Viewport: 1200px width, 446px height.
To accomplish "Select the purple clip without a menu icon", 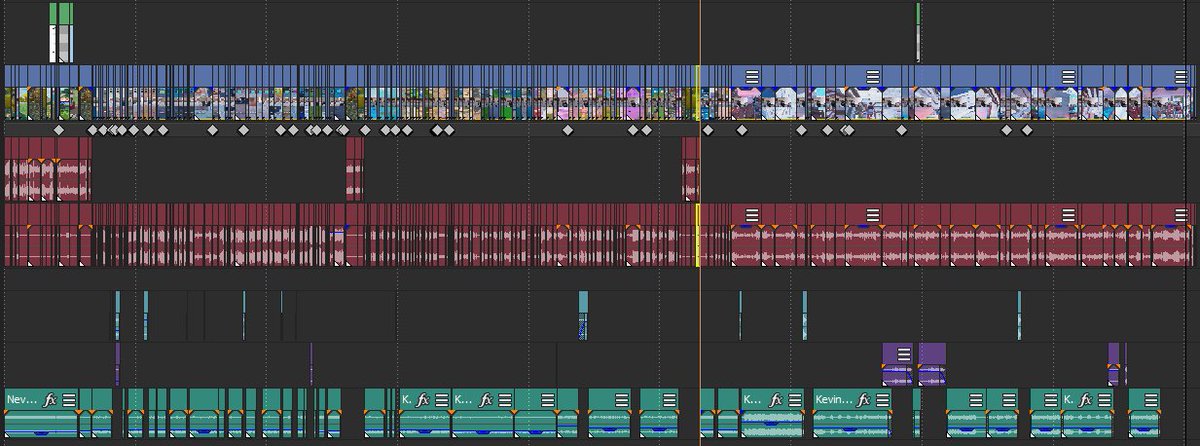I will pyautogui.click(x=932, y=364).
